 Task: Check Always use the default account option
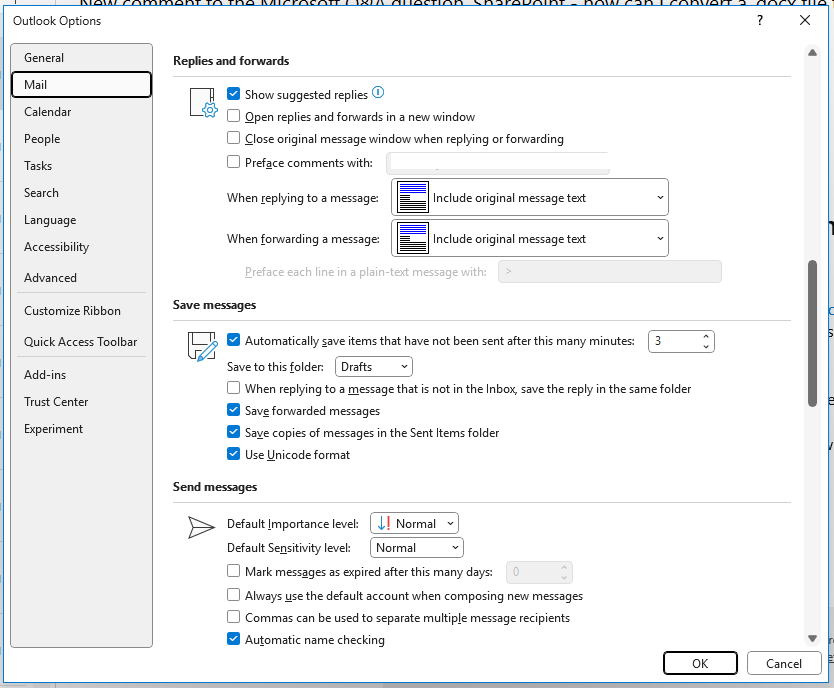point(233,595)
